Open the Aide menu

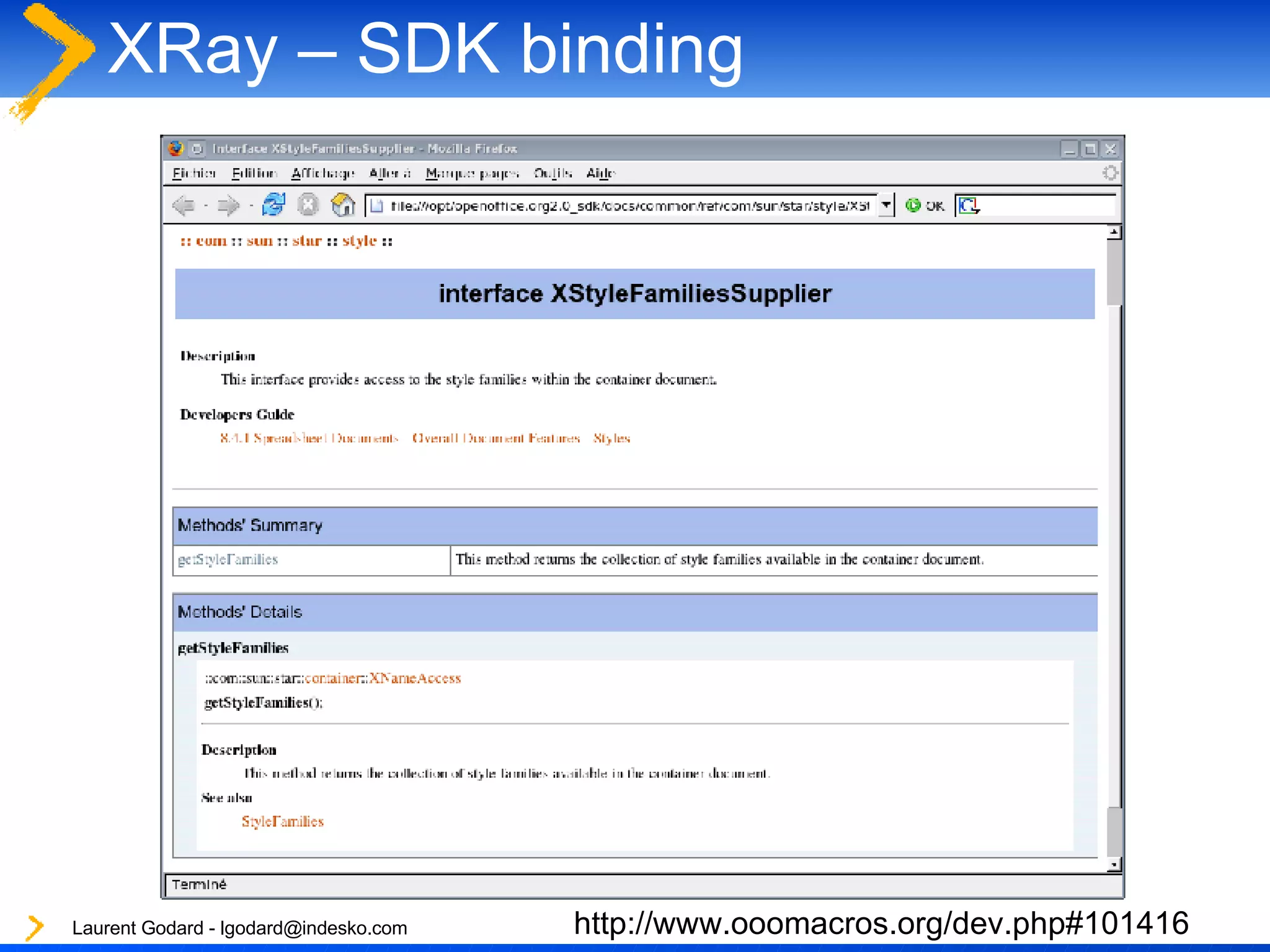[601, 174]
